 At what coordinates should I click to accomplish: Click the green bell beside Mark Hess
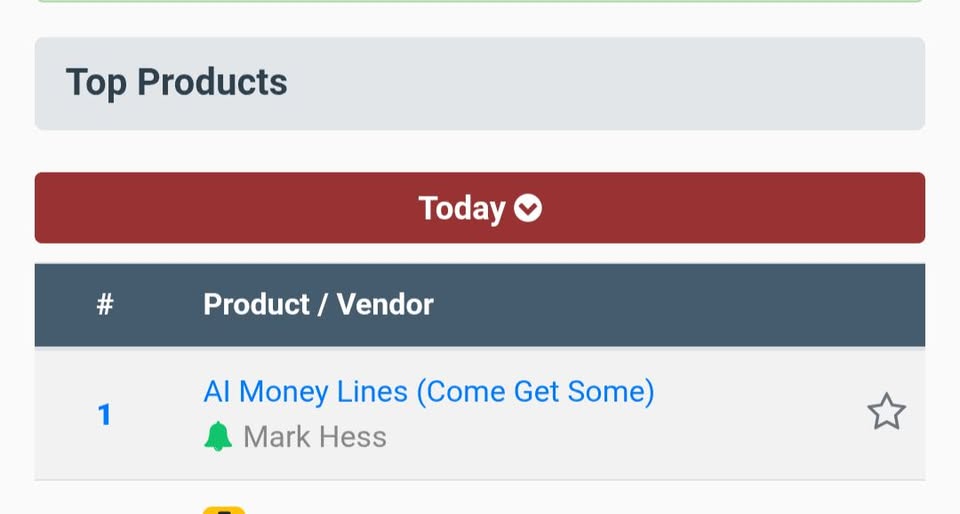(218, 437)
